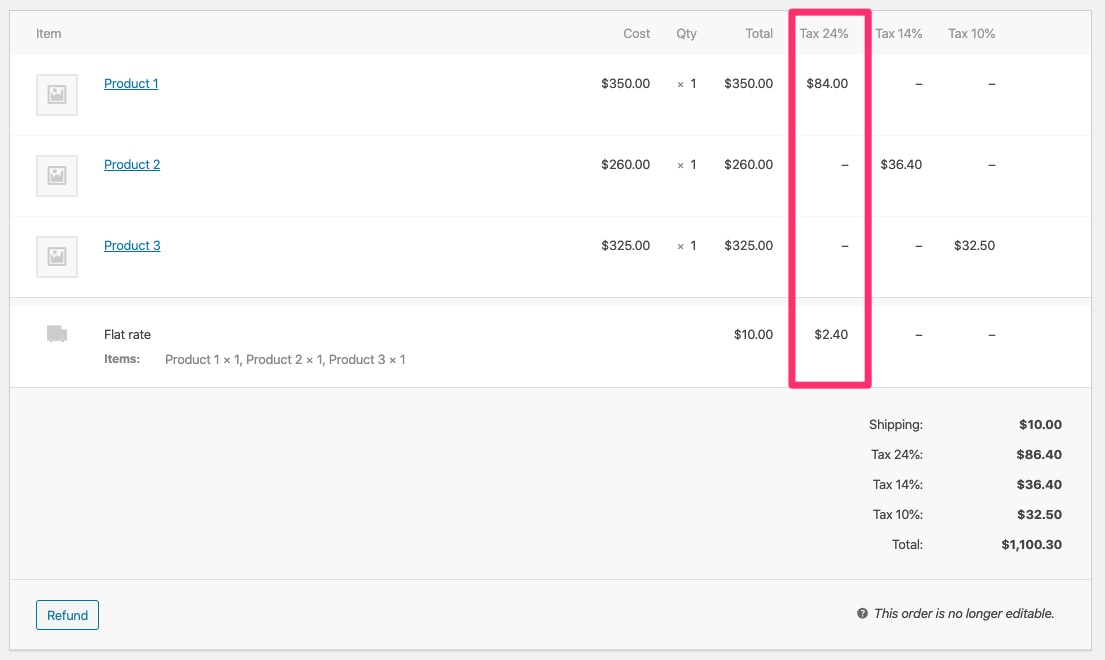
Task: Click the Shipping total of $10.00
Action: coord(1040,424)
